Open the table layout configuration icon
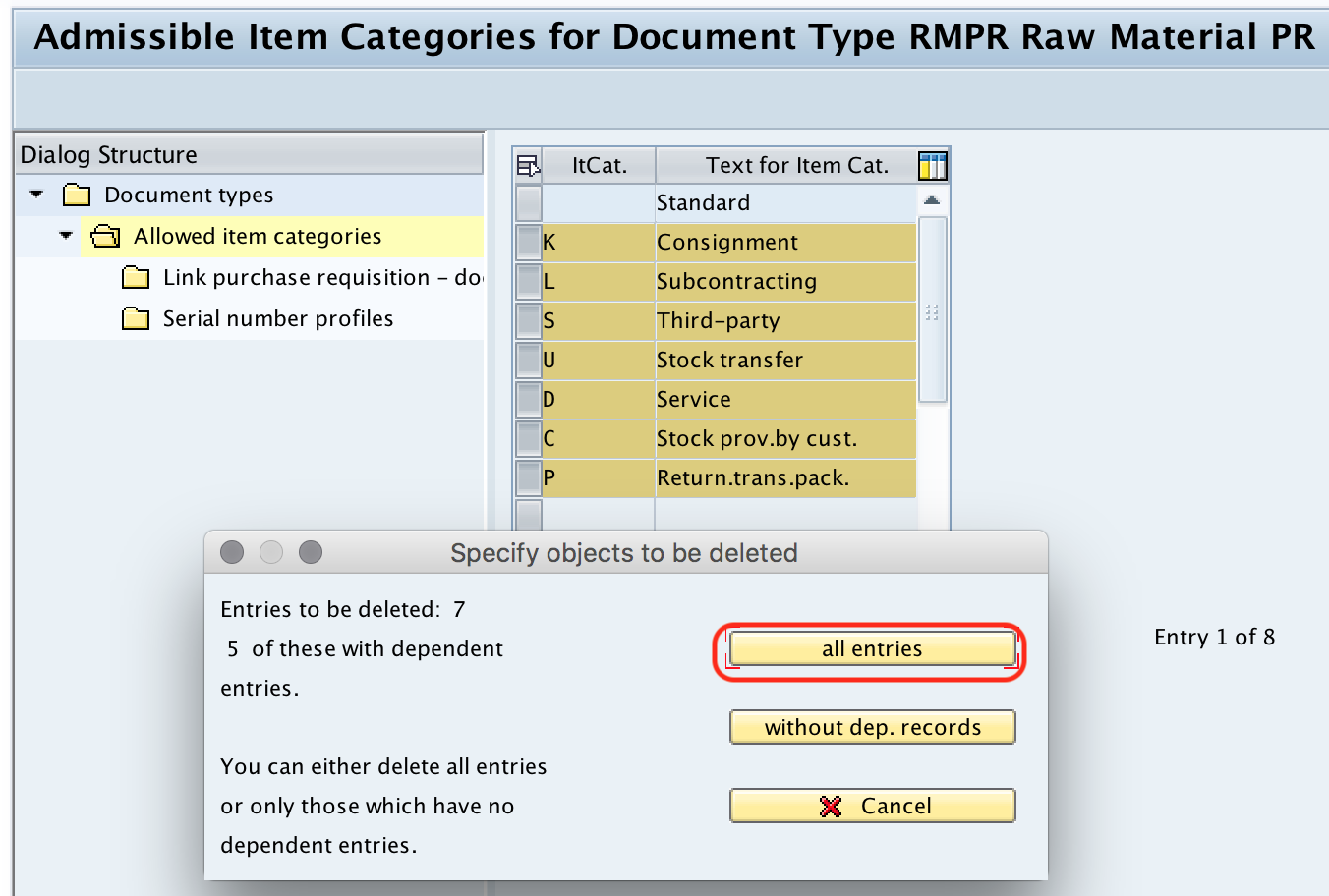Viewport: 1329px width, 896px height. 934,165
